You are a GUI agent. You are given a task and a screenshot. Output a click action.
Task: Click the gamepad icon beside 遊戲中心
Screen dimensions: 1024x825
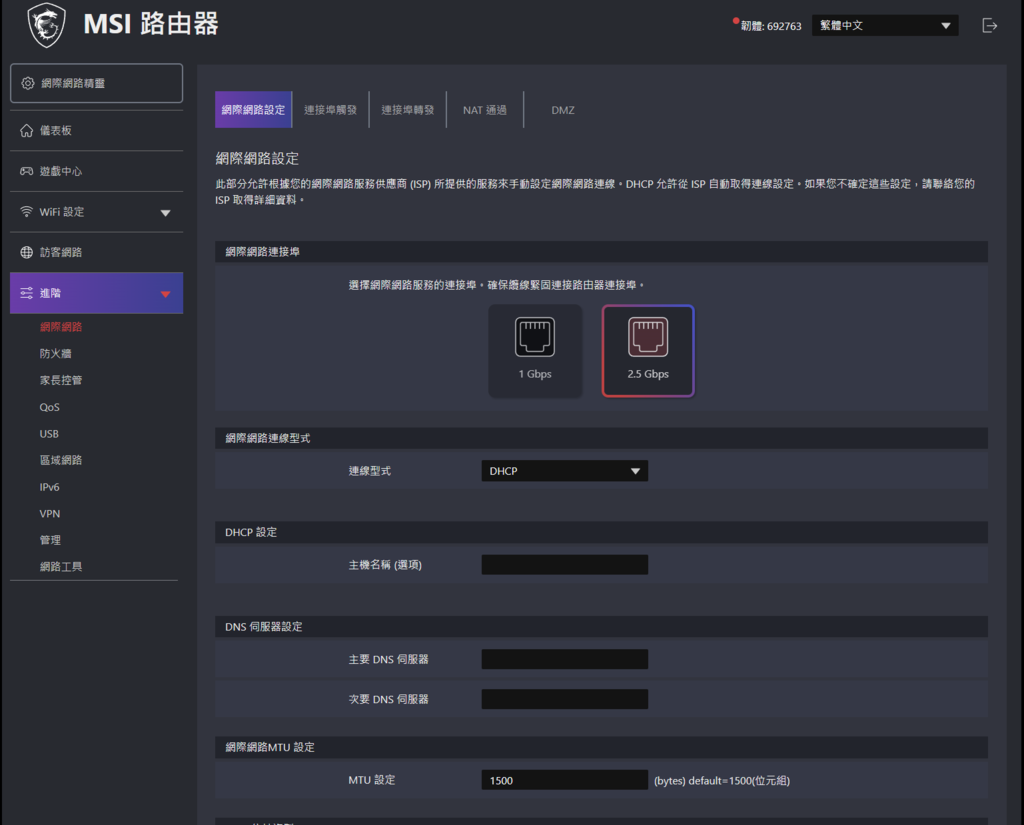26,171
